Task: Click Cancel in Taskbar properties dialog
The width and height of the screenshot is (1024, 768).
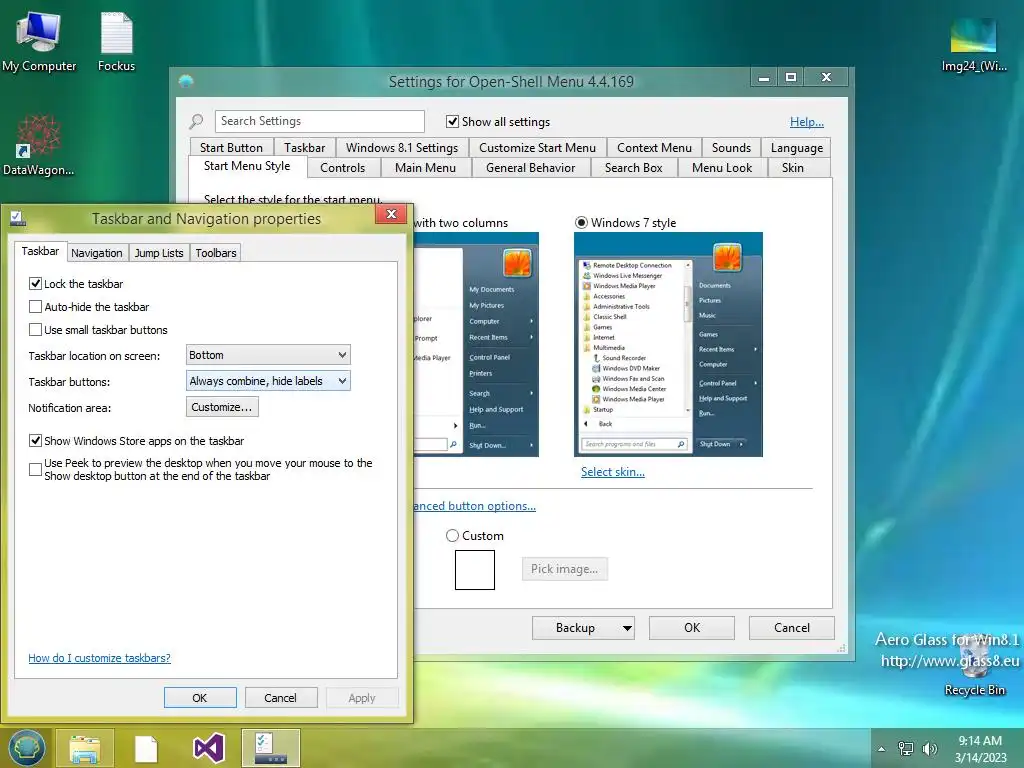Action: (x=281, y=697)
